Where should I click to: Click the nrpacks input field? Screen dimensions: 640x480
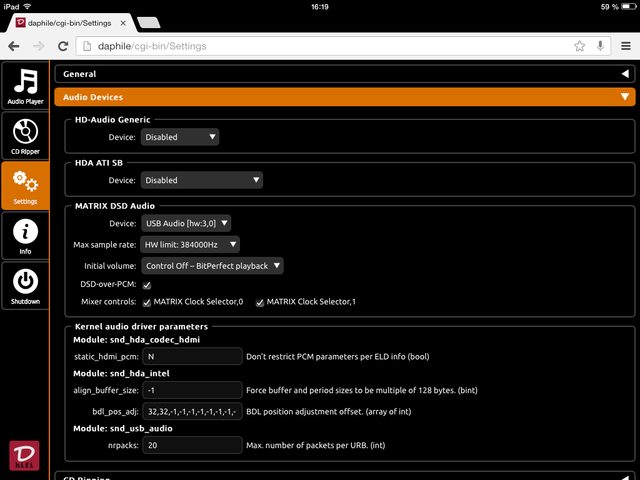[192, 445]
